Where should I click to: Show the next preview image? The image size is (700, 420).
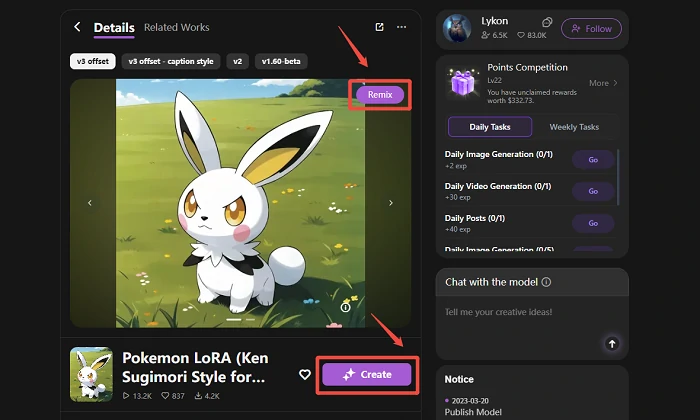[x=391, y=203]
